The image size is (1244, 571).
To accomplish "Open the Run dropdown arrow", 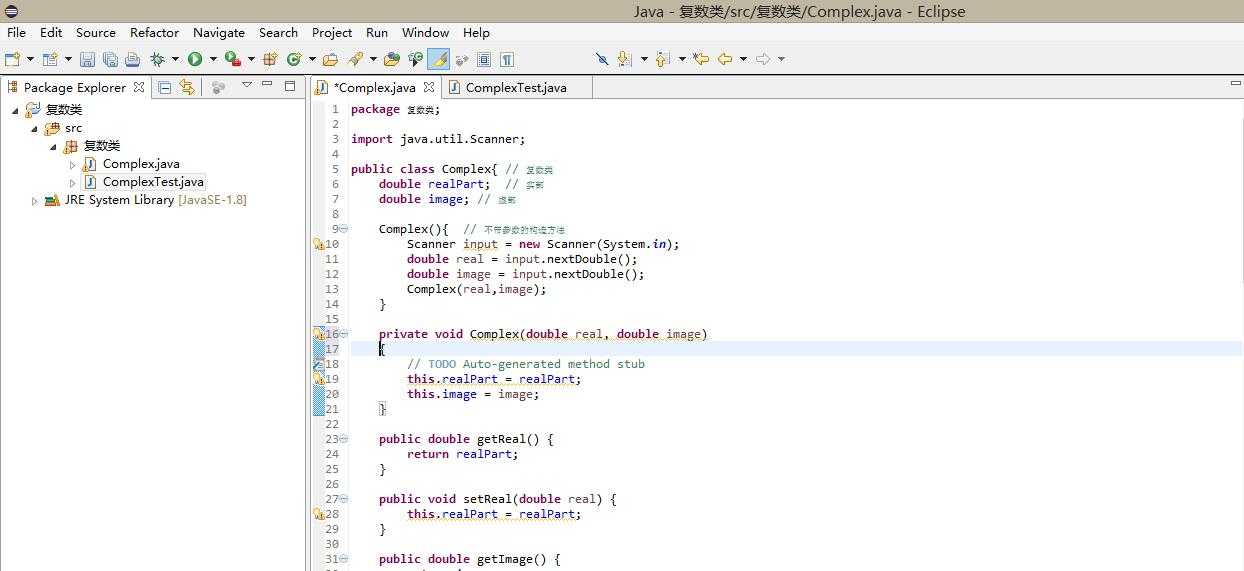I will pyautogui.click(x=213, y=59).
